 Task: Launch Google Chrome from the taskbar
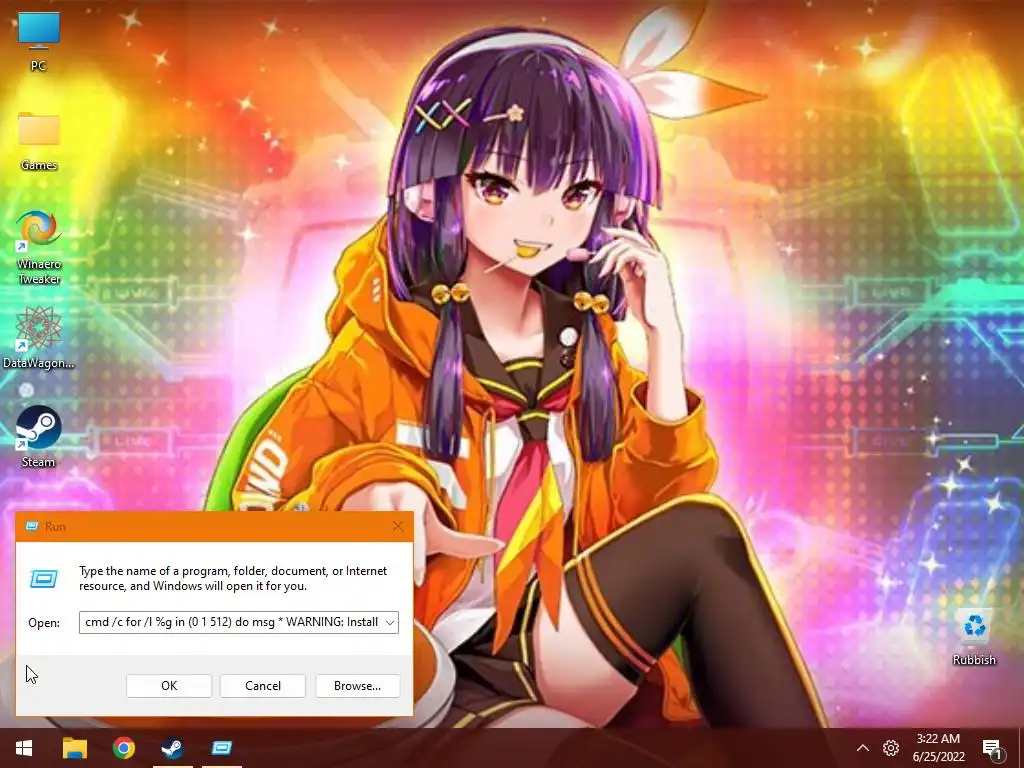123,748
